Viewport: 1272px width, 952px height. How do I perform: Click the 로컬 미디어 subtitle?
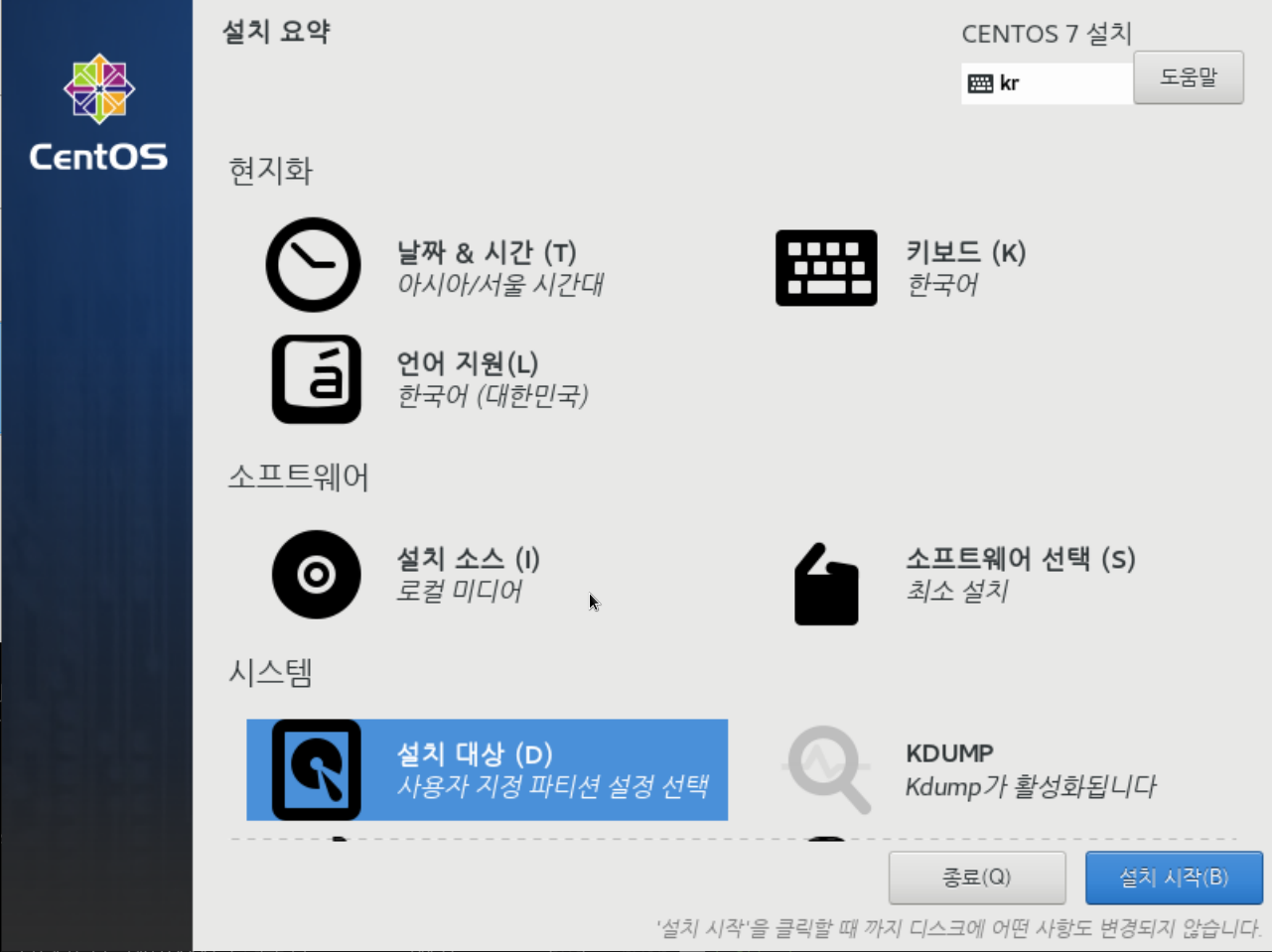click(x=459, y=592)
